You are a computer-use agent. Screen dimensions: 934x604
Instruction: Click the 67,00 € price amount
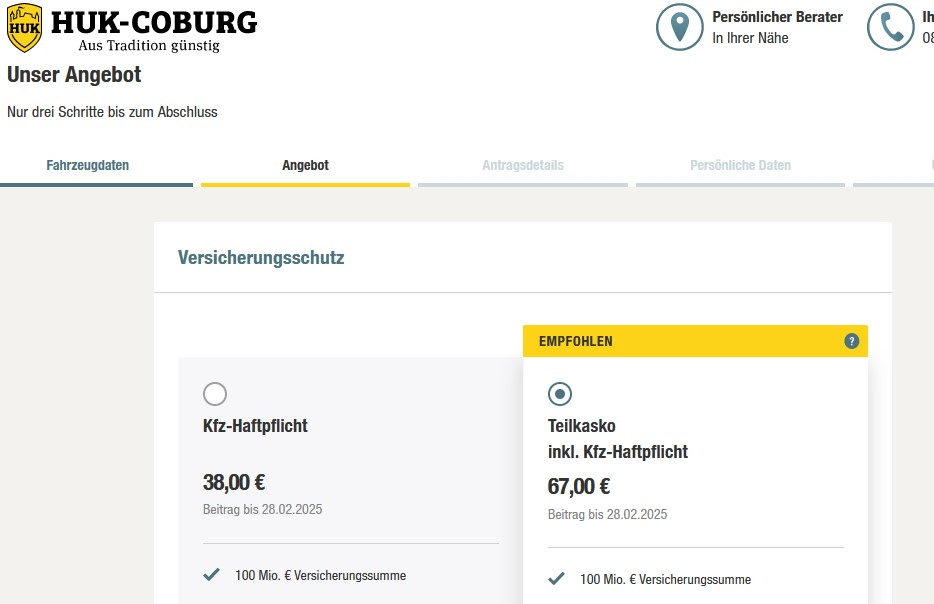pyautogui.click(x=579, y=487)
